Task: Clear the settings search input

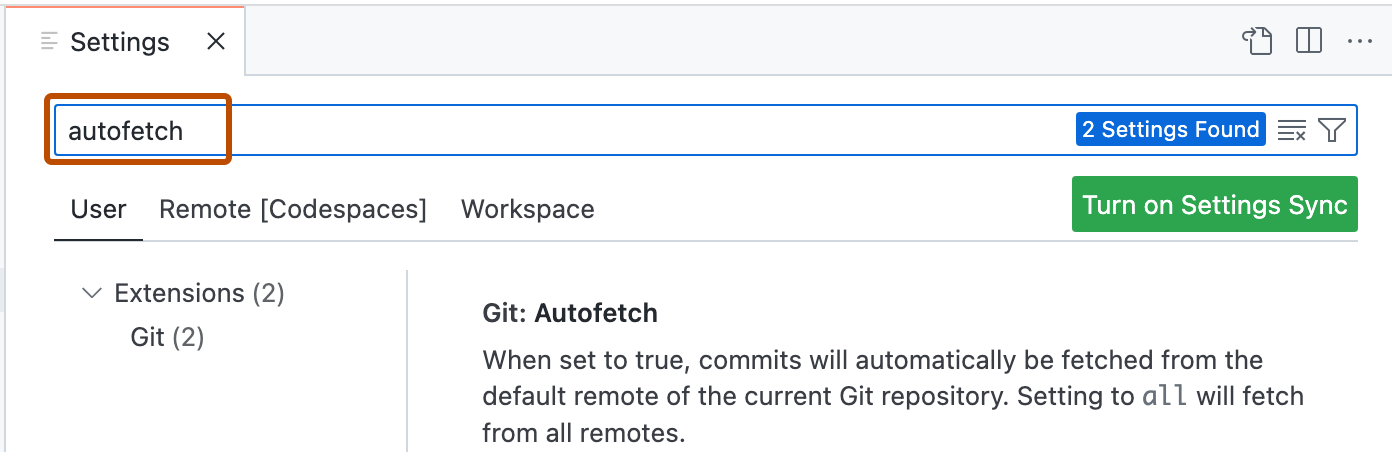Action: 1292,130
